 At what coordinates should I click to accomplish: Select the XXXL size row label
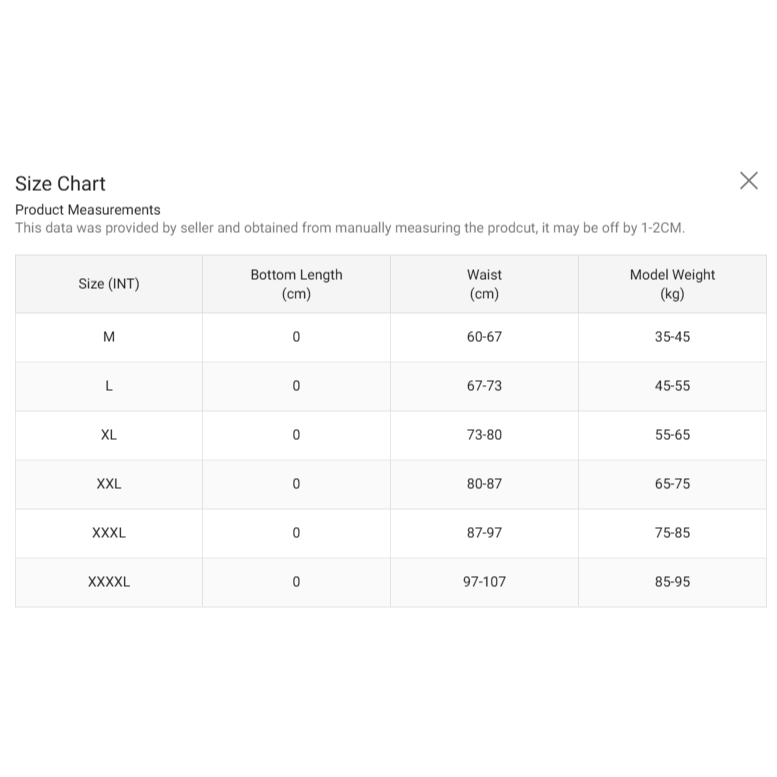109,533
